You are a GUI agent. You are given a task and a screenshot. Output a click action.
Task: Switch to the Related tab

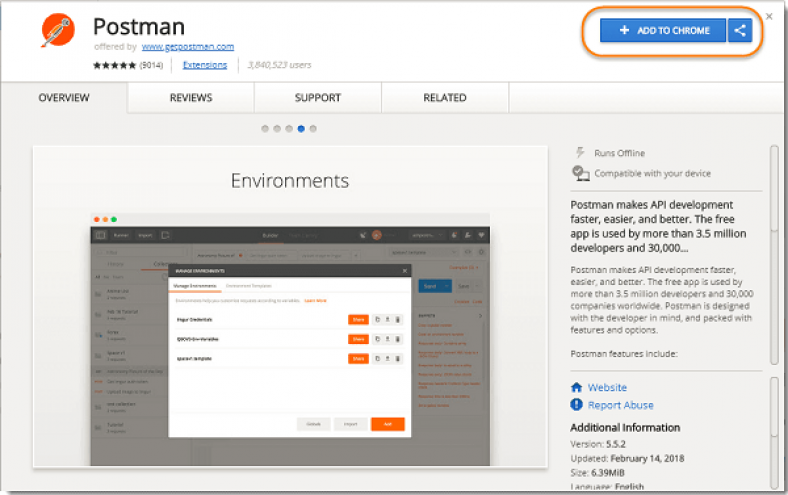click(445, 97)
